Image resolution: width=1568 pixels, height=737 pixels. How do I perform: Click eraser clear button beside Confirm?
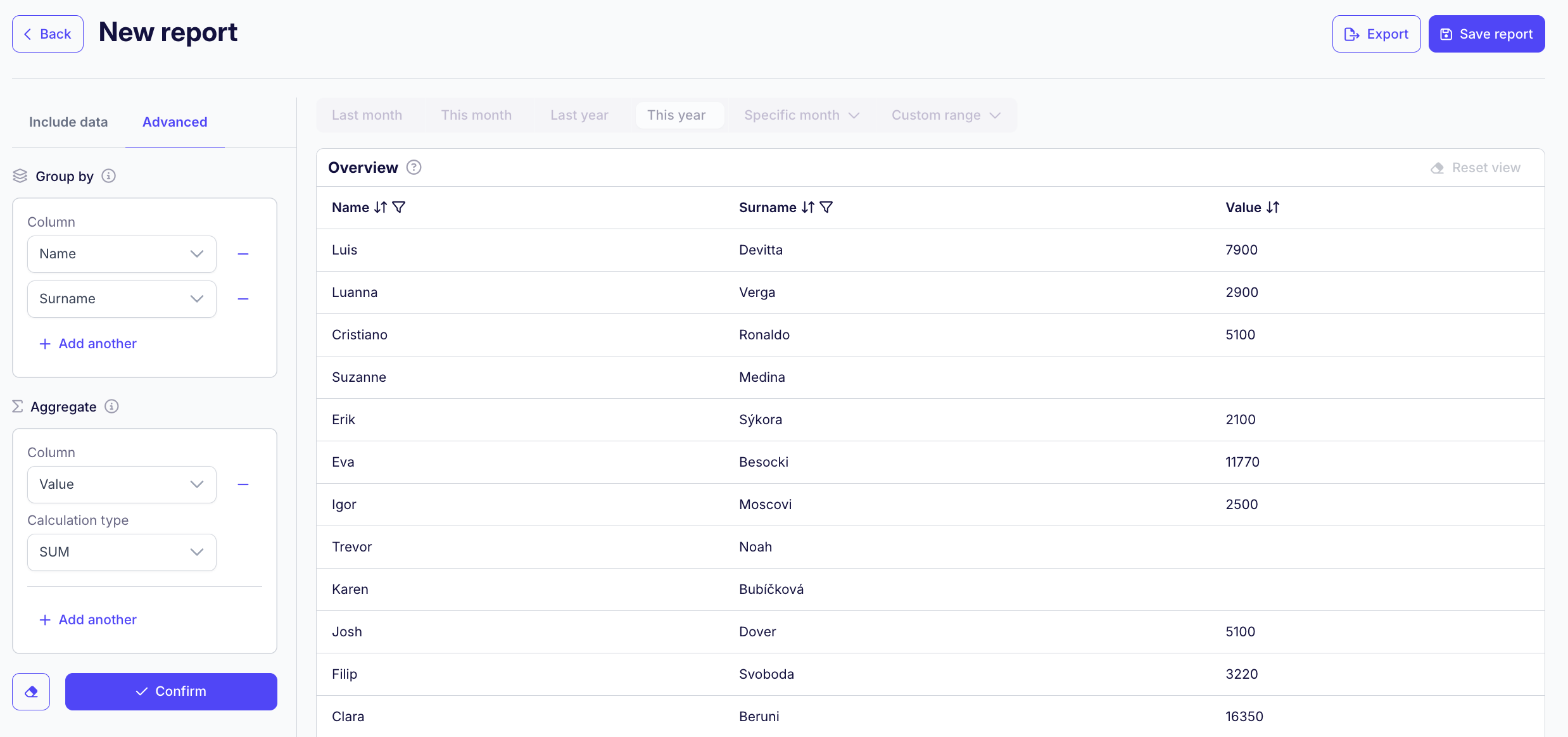(x=31, y=691)
